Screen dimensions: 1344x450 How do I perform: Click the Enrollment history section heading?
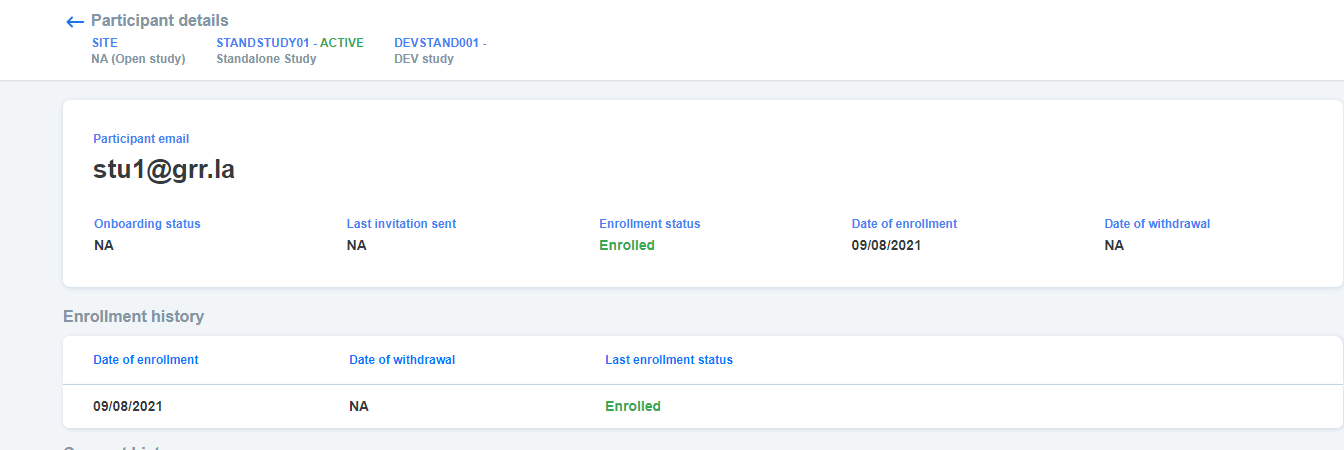click(133, 317)
